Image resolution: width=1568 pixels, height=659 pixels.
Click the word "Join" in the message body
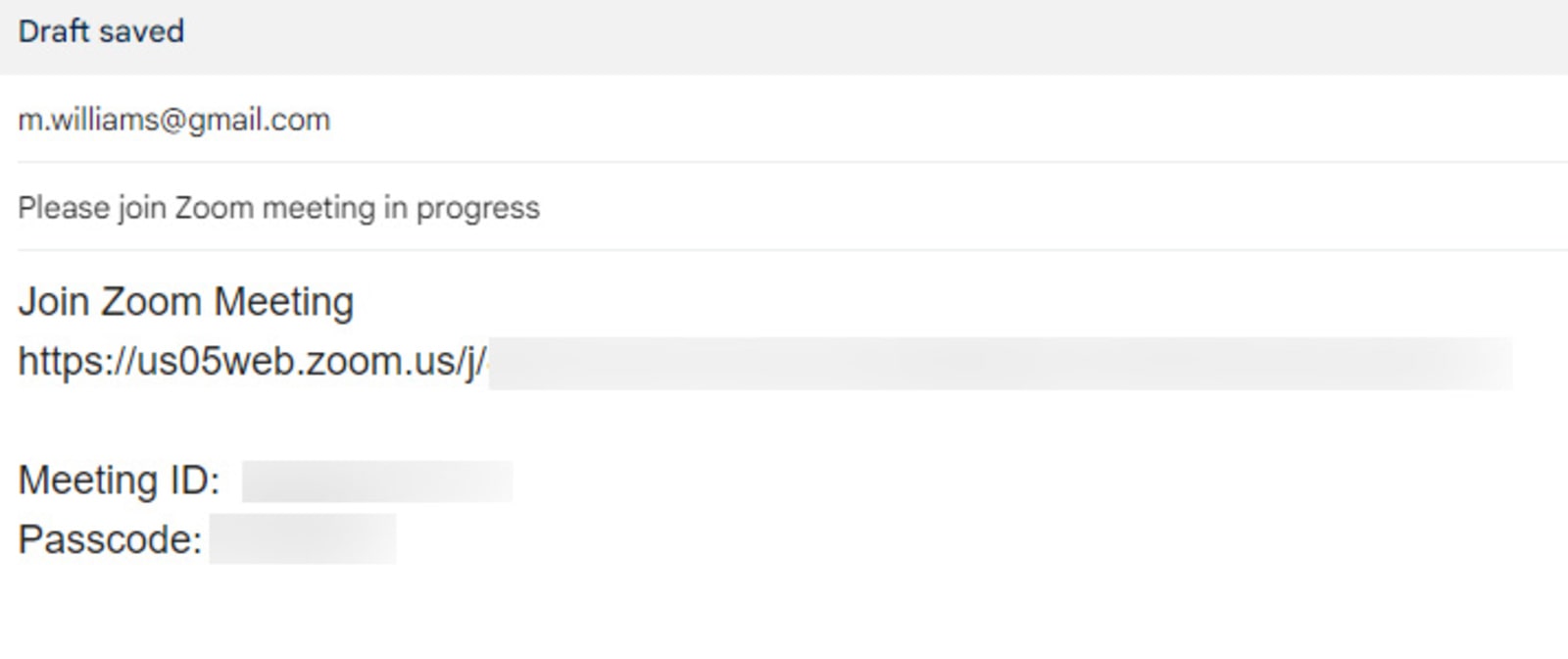[x=54, y=302]
